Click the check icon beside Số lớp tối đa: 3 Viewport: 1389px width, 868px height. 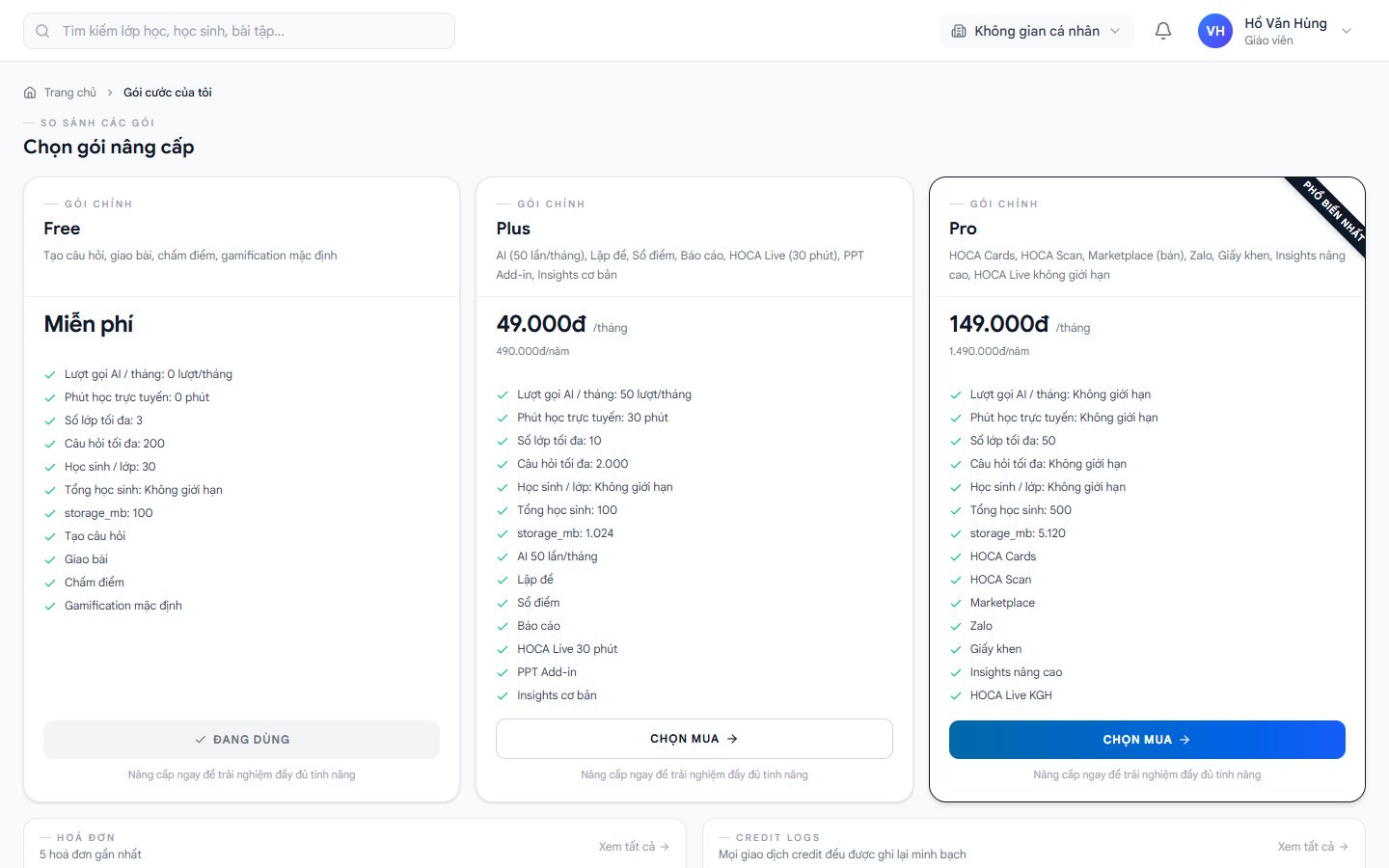[50, 420]
